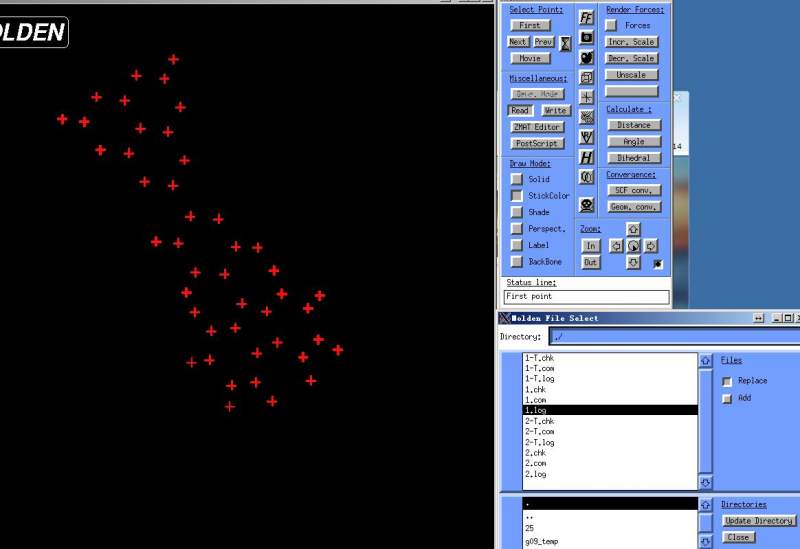Show Geom. conv. plot
This screenshot has height=549, width=800.
pyautogui.click(x=634, y=207)
